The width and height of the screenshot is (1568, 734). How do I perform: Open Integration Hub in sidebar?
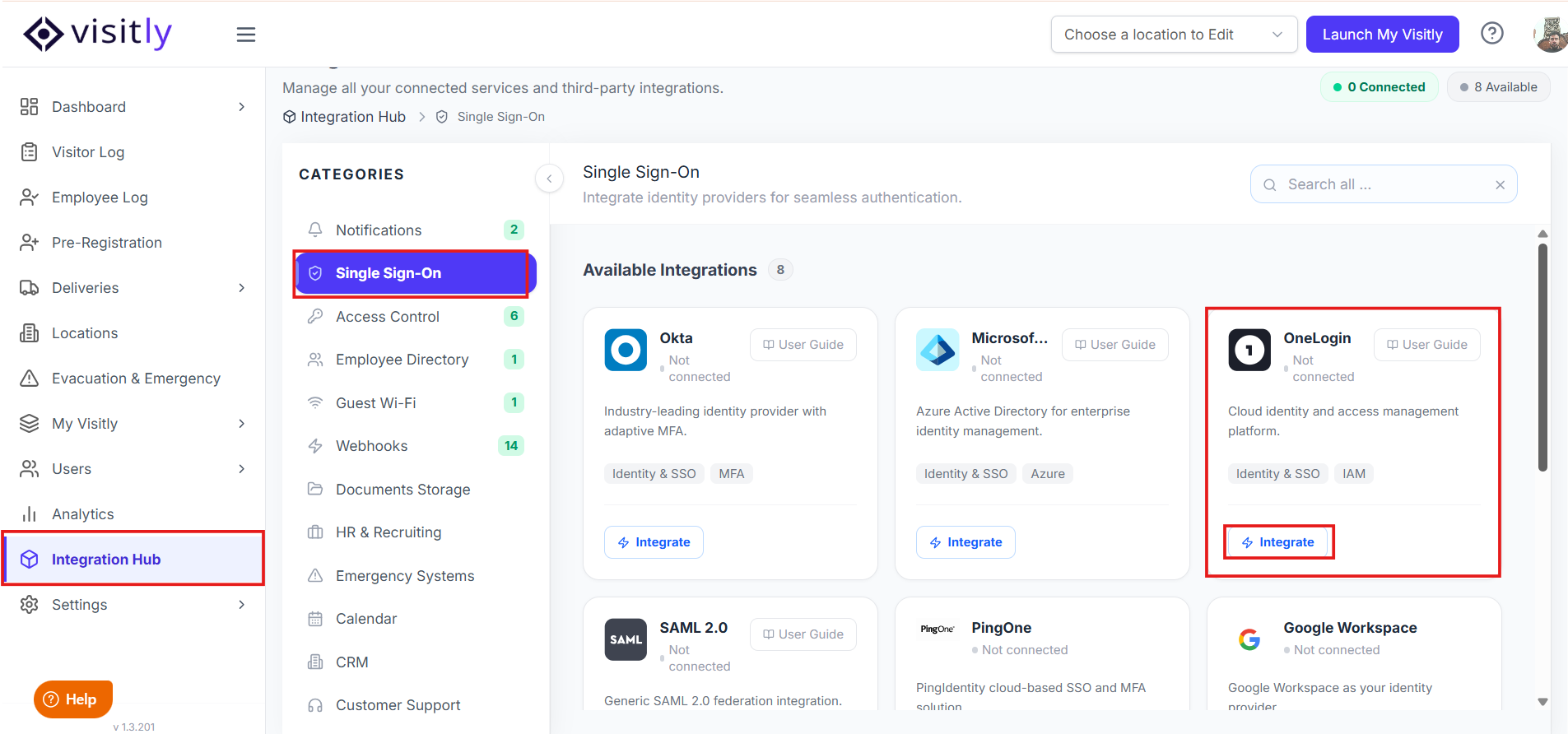(x=133, y=560)
